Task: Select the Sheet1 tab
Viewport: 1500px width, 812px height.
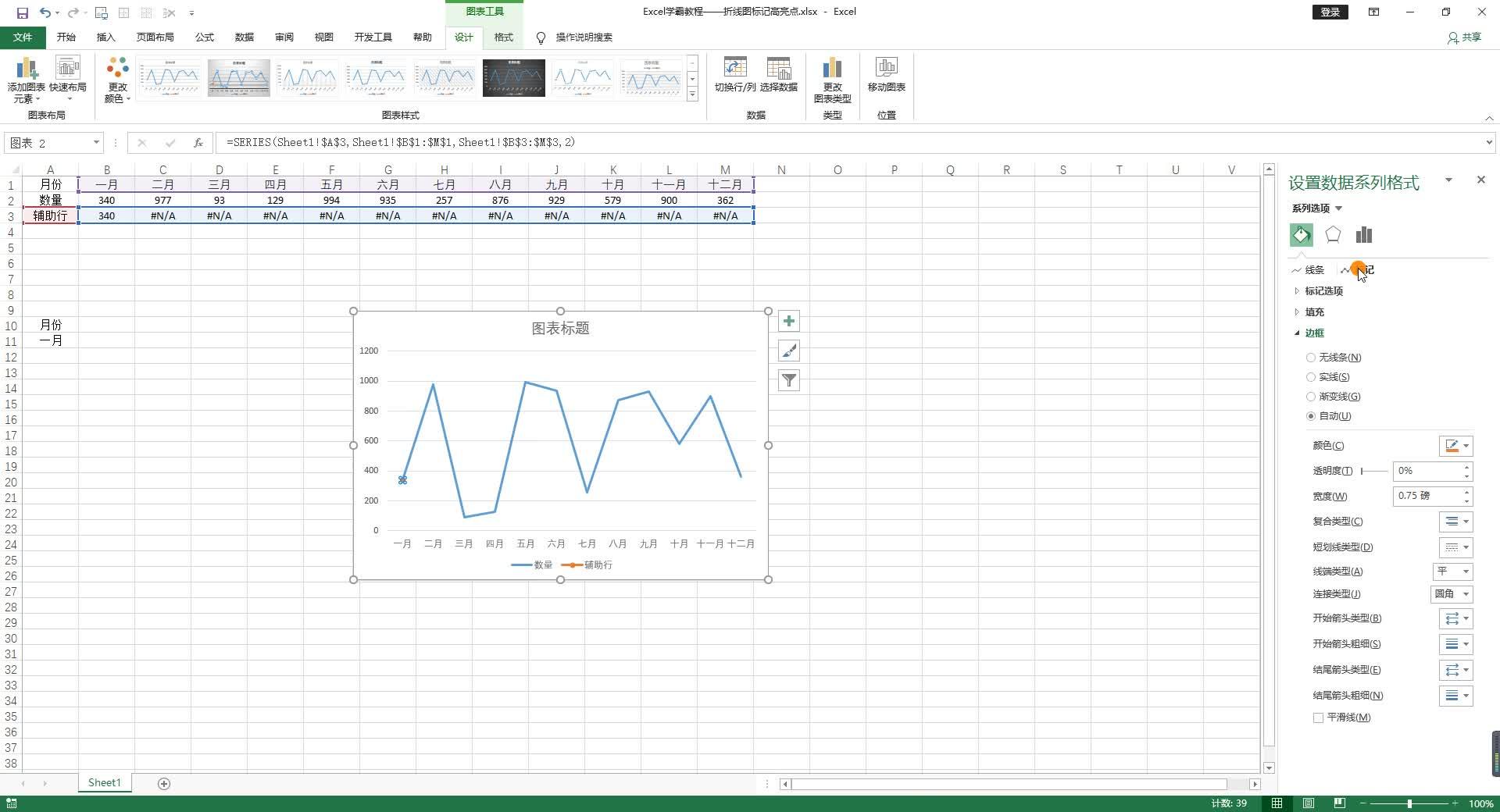Action: pyautogui.click(x=105, y=782)
